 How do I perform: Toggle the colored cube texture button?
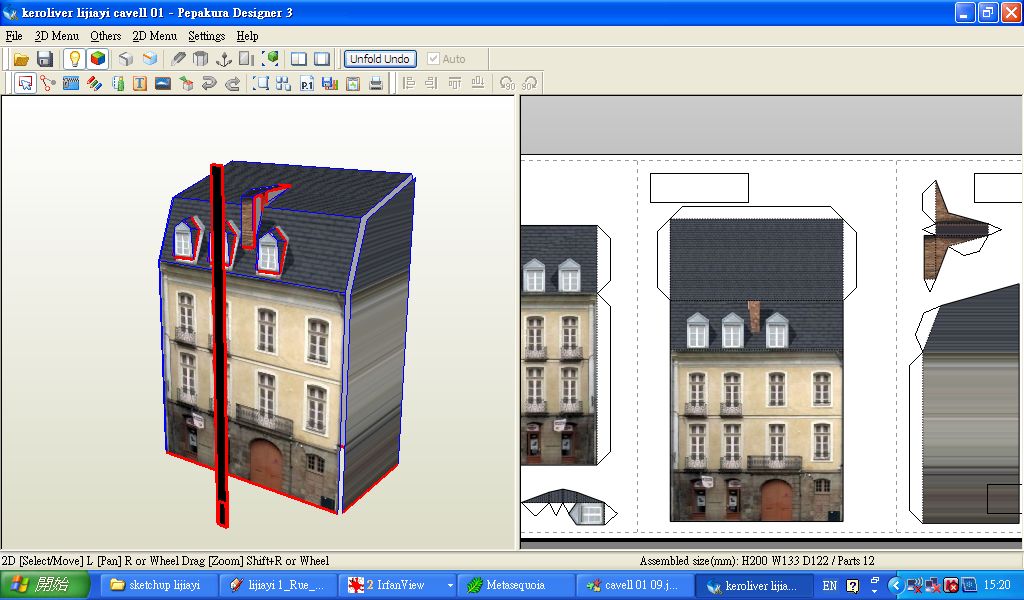97,59
